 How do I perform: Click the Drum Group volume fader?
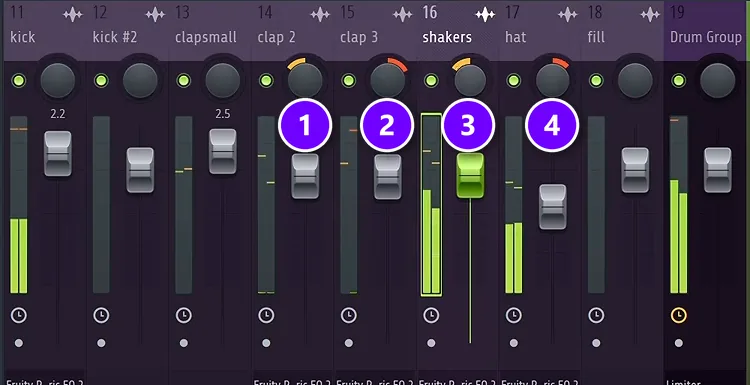point(717,170)
